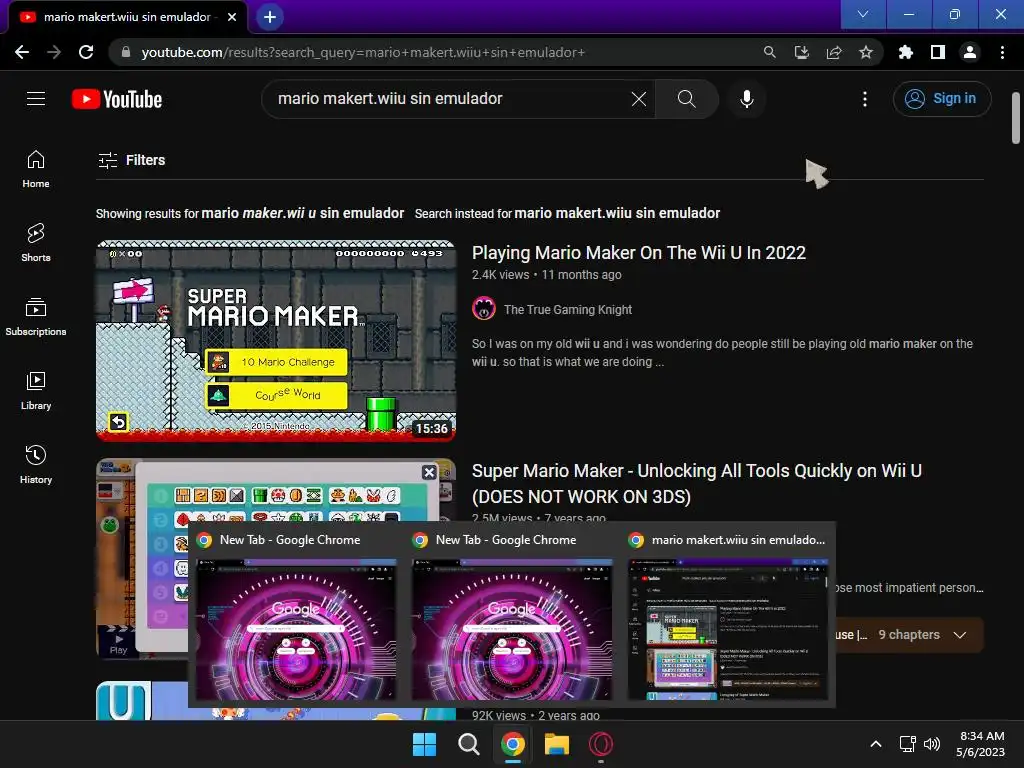Click the 2.4K views • 11 months ago text

click(x=547, y=275)
